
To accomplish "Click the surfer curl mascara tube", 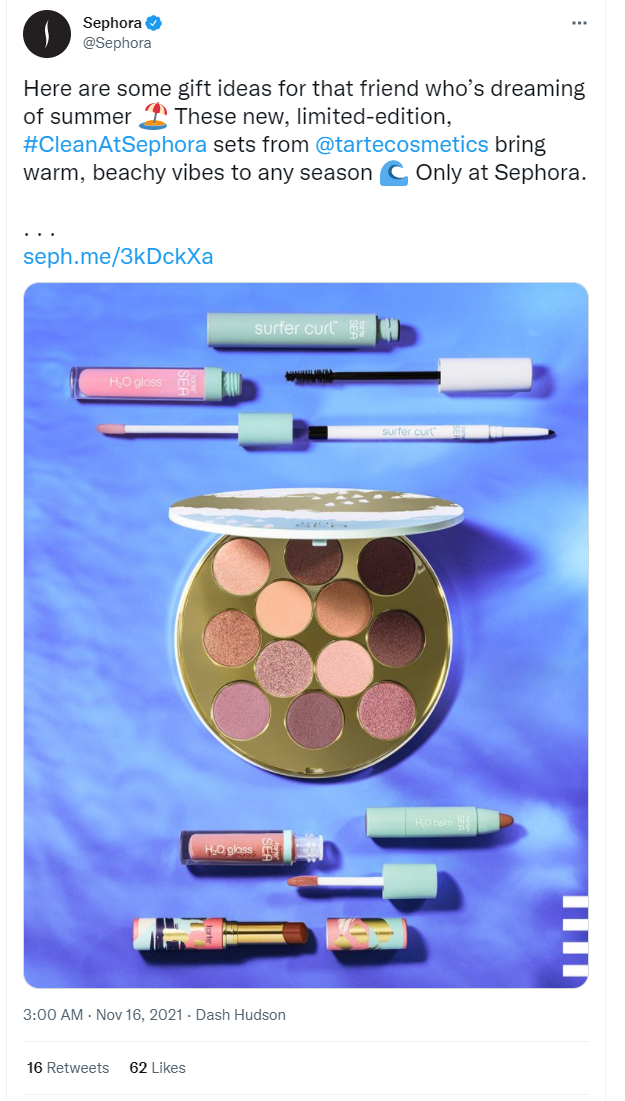I will coord(303,330).
